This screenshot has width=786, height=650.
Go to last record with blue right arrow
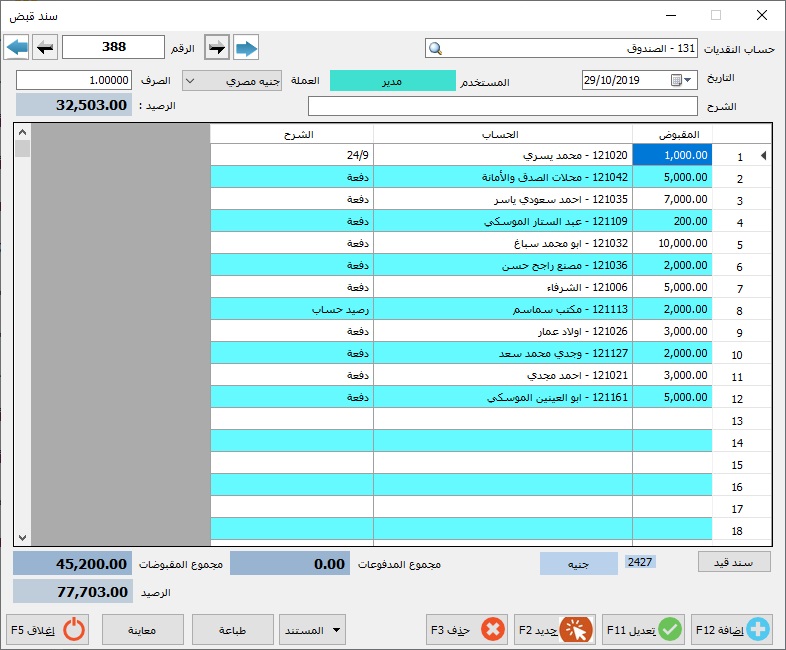click(x=246, y=48)
